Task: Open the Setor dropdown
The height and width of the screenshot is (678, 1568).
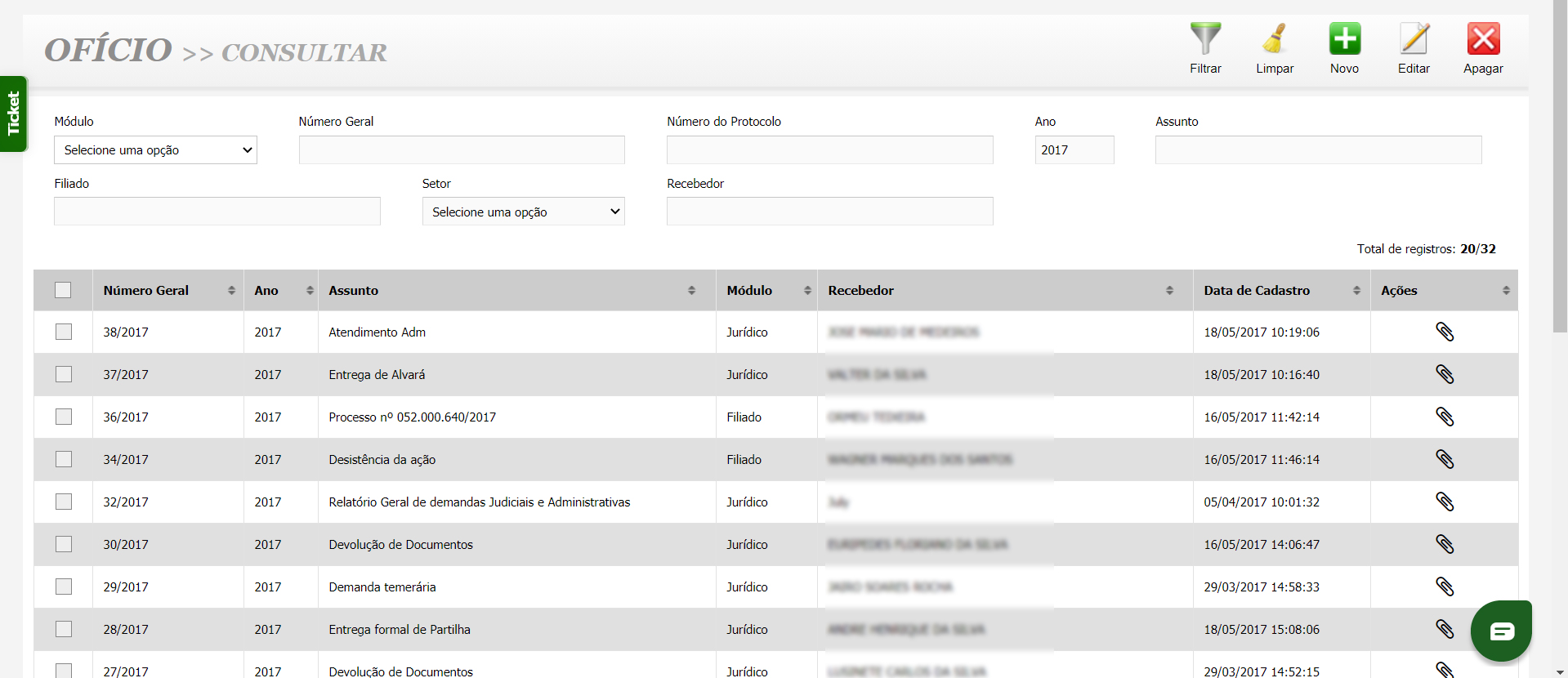Action: click(x=523, y=212)
